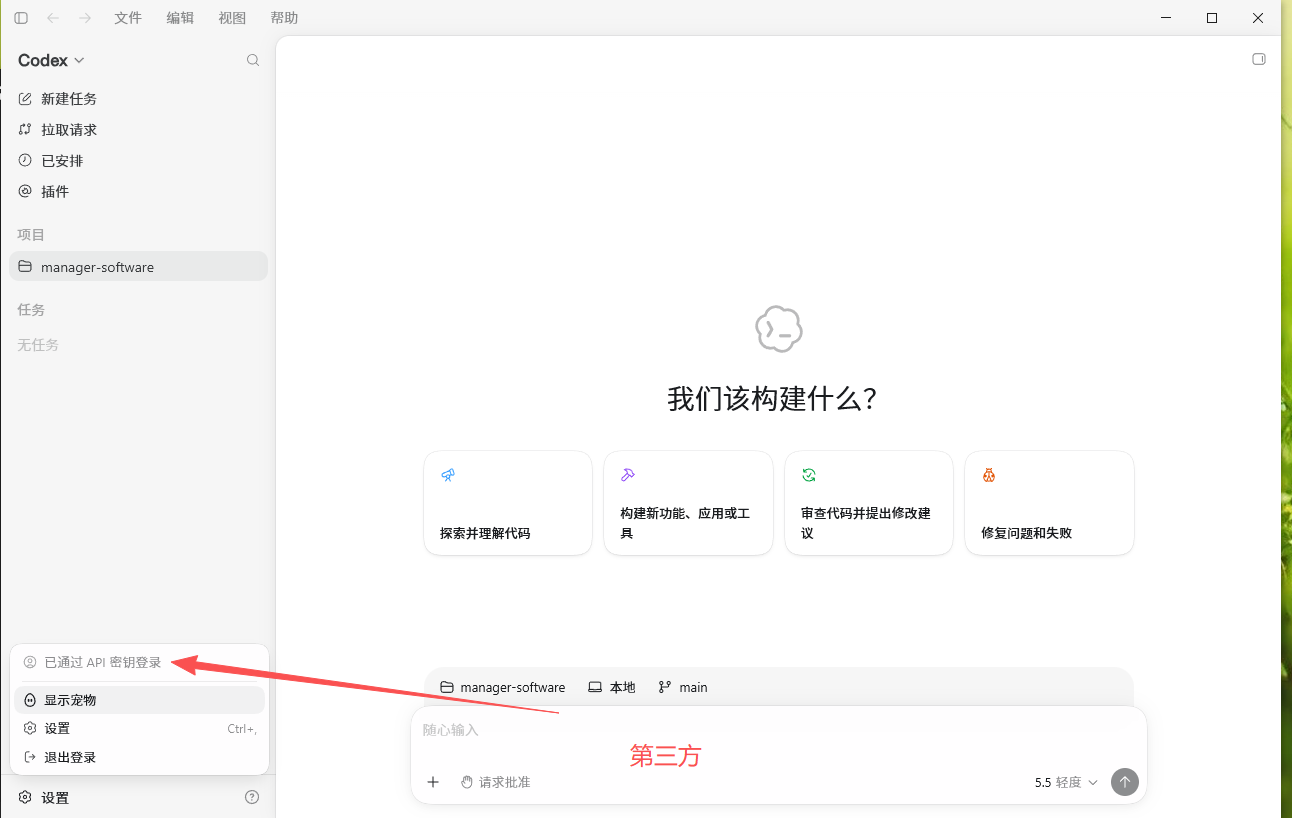Click the telescope icon on explore card
Screen dimensions: 1292x818
pyautogui.click(x=448, y=475)
